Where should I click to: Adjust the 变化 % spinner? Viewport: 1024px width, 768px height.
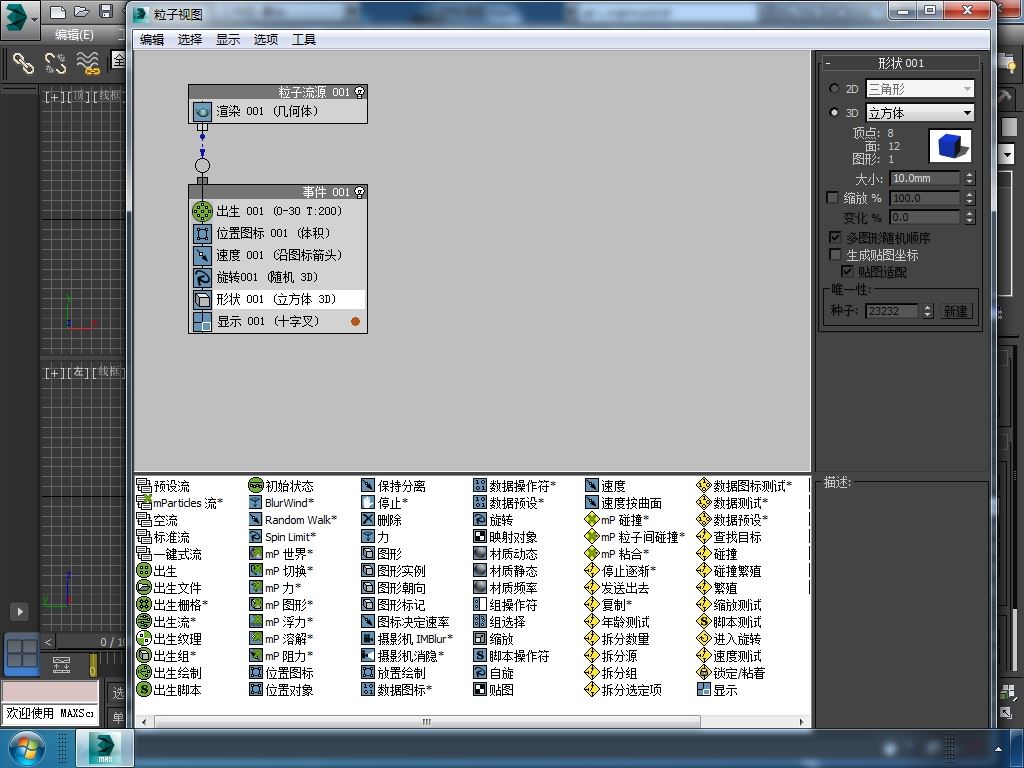970,217
